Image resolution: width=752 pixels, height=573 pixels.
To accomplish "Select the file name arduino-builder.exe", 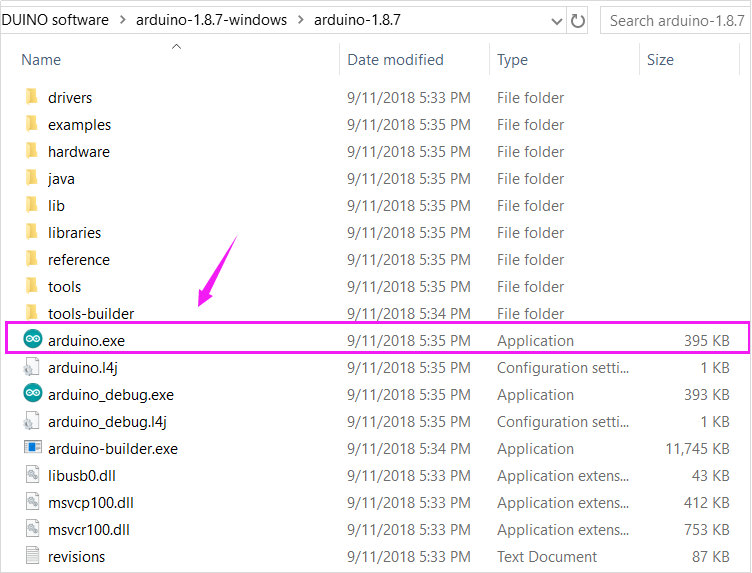I will [113, 449].
